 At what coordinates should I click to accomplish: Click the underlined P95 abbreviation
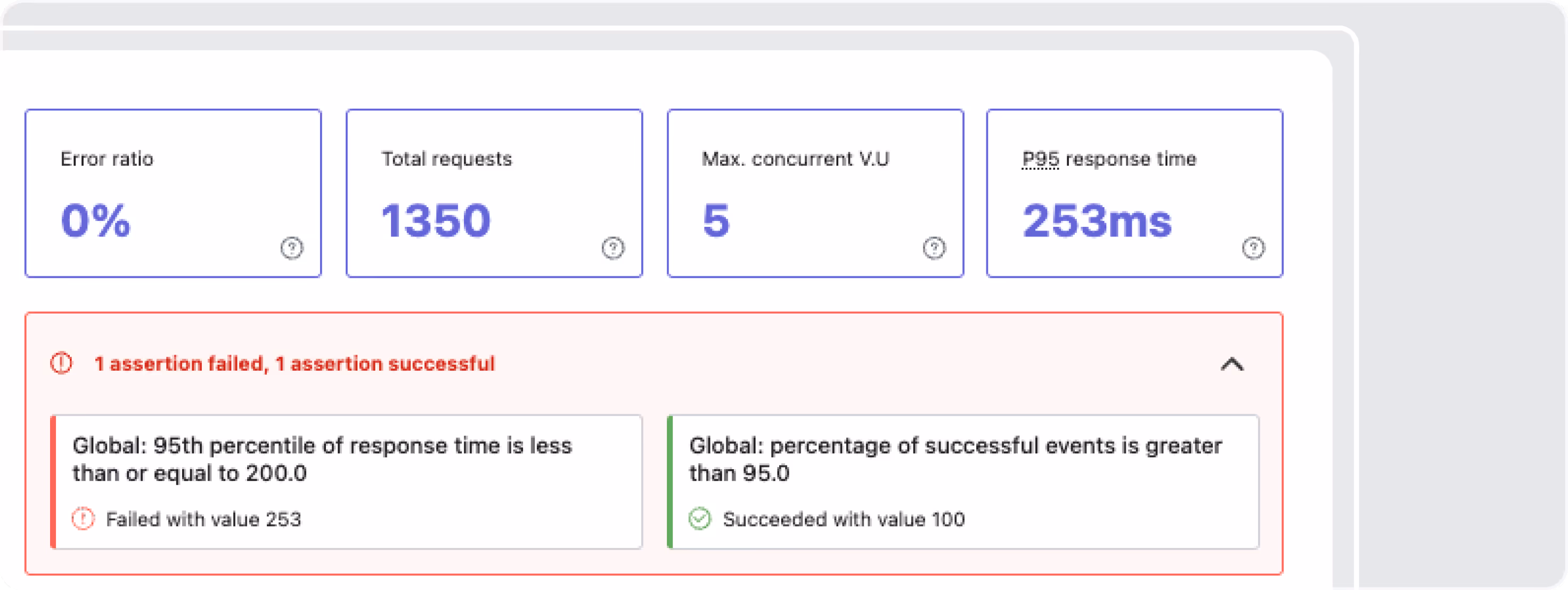[x=1040, y=159]
